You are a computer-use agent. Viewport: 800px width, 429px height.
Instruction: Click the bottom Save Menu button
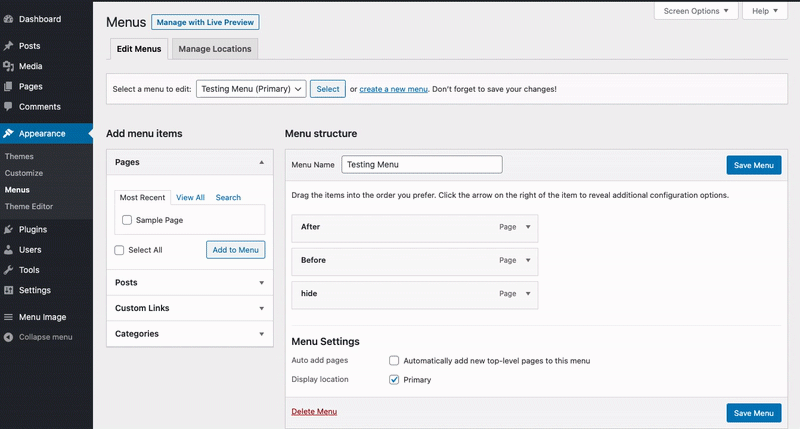tap(754, 413)
